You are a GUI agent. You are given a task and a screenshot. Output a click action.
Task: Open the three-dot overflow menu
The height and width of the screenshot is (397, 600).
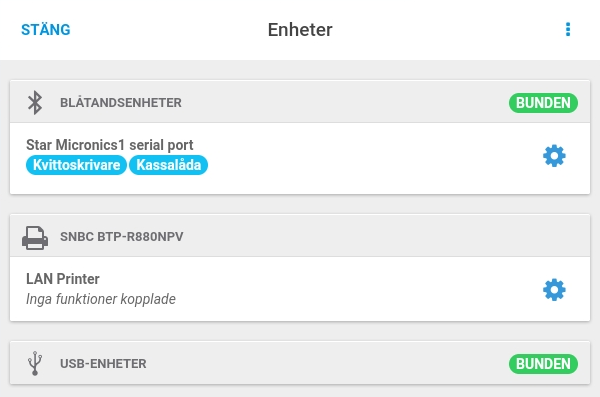pyautogui.click(x=568, y=29)
